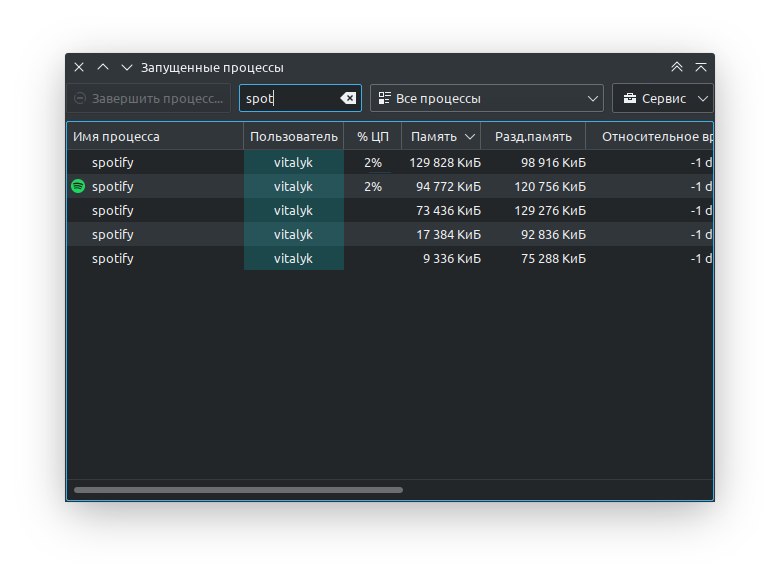Image resolution: width=780 pixels, height=579 pixels.
Task: Click the double up-arrow title bar icon
Action: coord(677,67)
